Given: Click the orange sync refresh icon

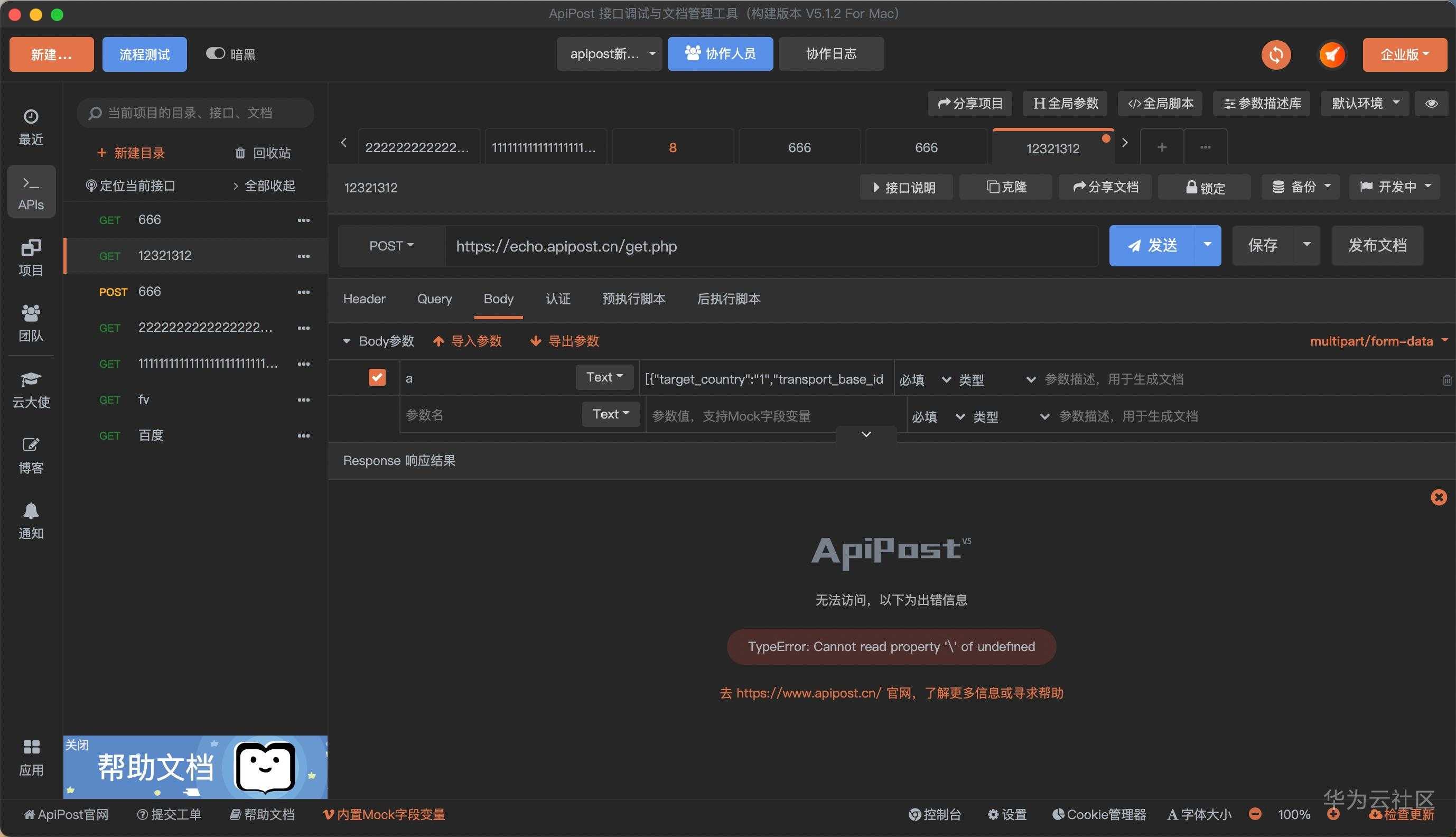Looking at the screenshot, I should [1275, 54].
